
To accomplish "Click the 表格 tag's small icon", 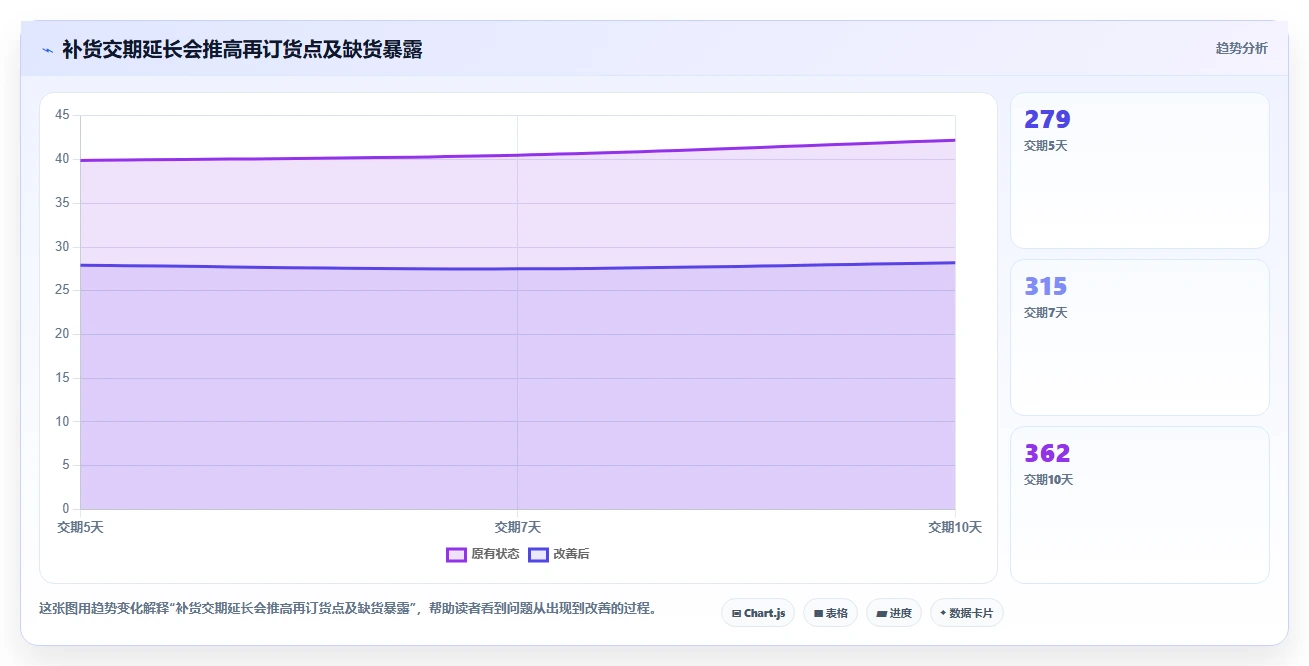I will 818,613.
